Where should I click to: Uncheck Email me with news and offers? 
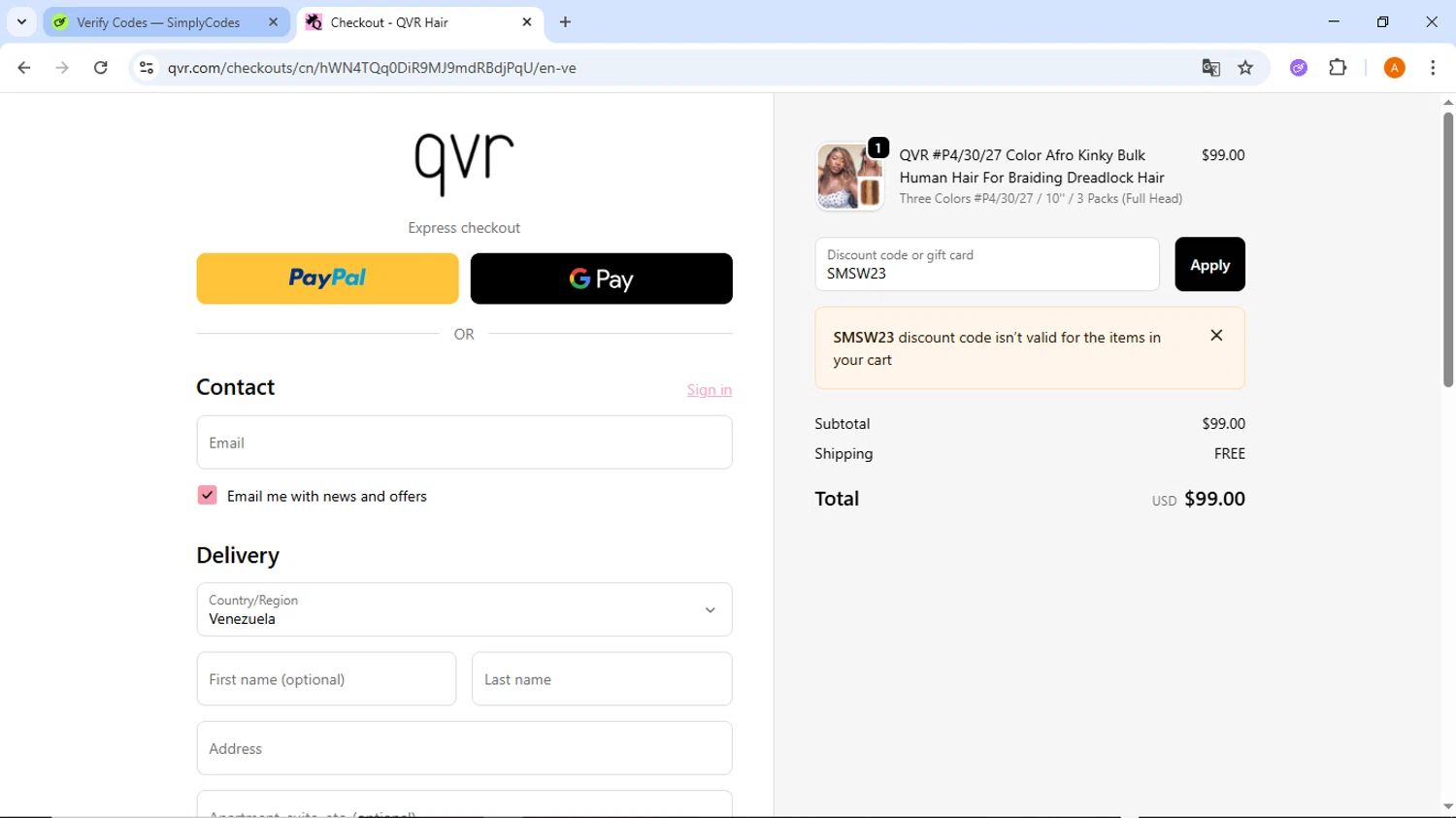tap(207, 496)
